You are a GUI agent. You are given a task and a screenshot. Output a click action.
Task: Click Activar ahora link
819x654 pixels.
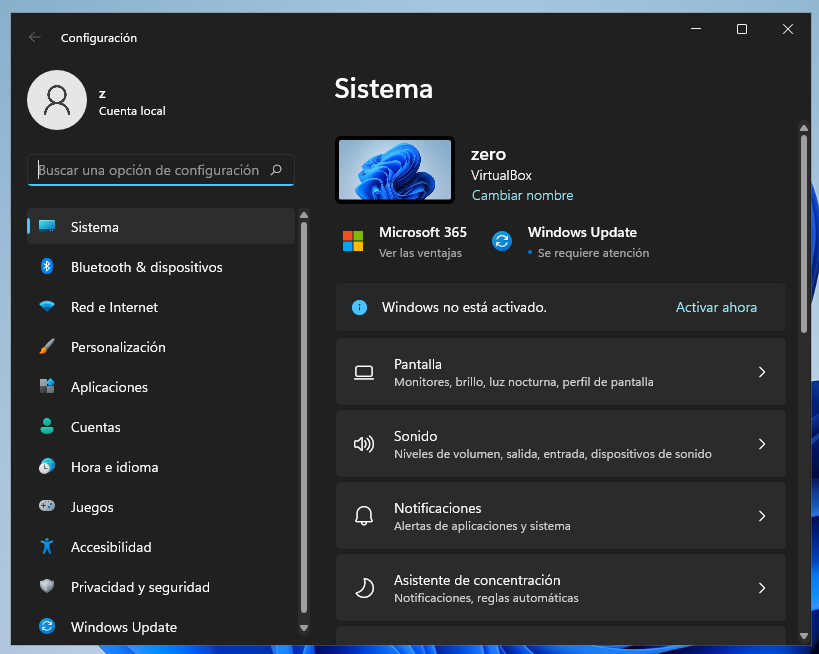click(x=716, y=307)
